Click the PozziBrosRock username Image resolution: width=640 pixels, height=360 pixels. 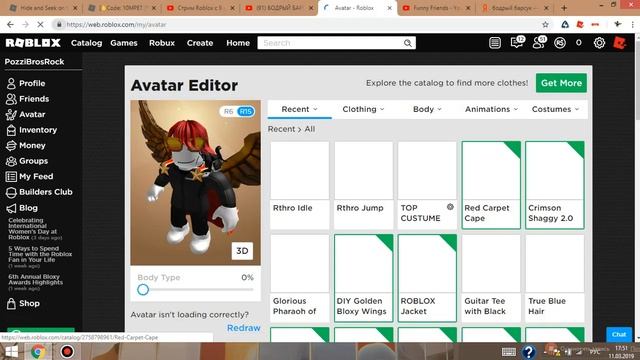point(34,62)
